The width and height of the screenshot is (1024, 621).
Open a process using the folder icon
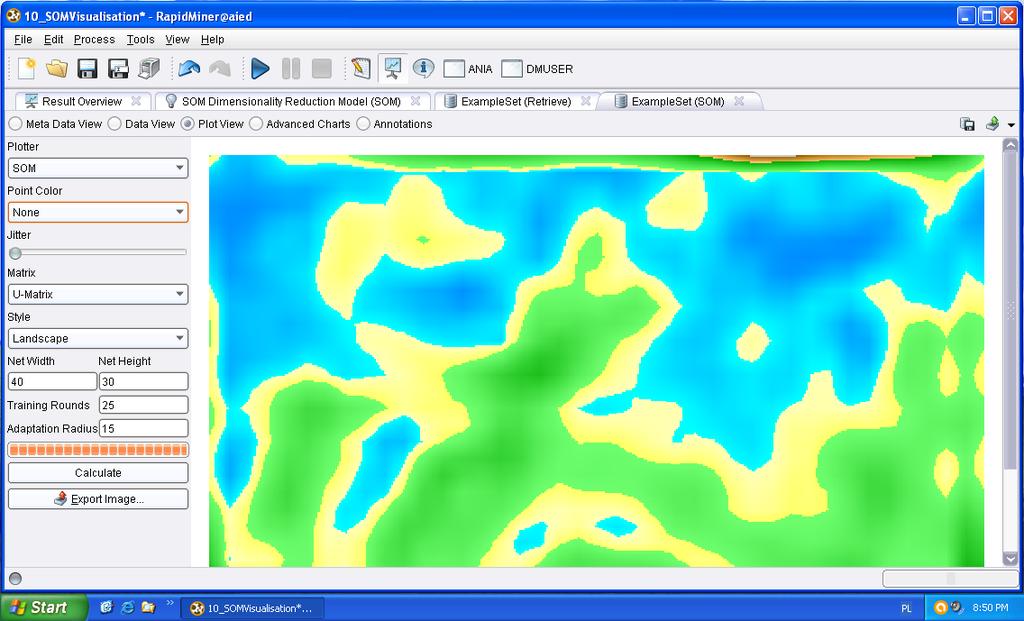click(x=57, y=68)
